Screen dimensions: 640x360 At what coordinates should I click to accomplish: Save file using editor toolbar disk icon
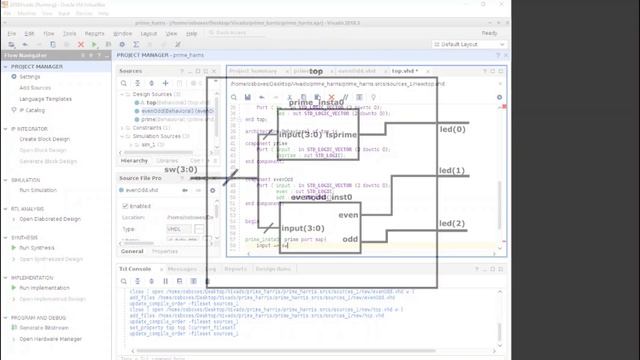(248, 97)
